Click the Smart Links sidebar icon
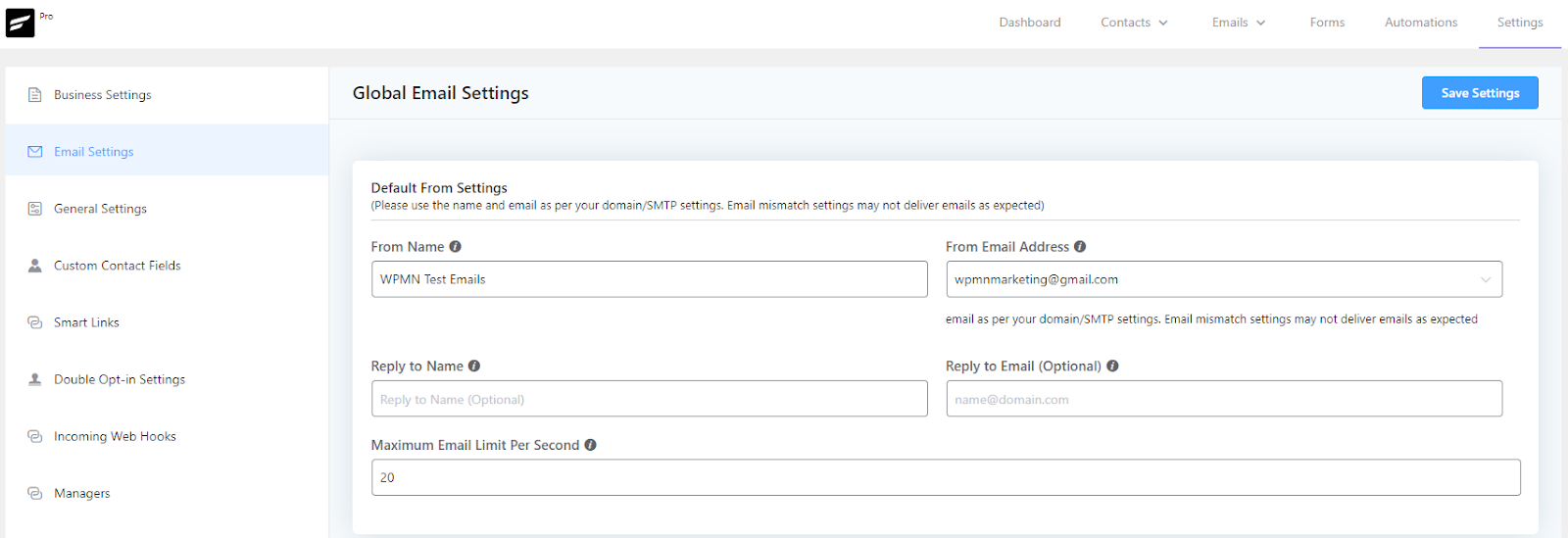Screen dimensions: 1568x538 [x=35, y=322]
